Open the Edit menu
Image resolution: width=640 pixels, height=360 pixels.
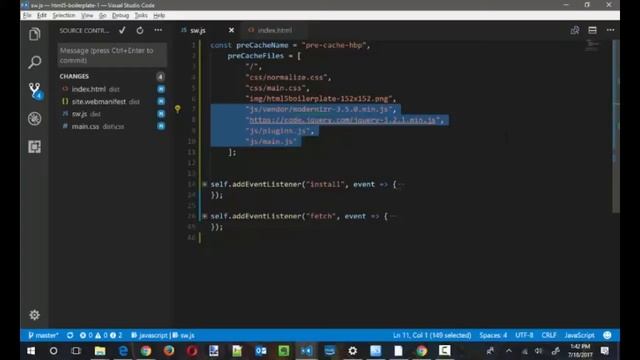[42, 16]
